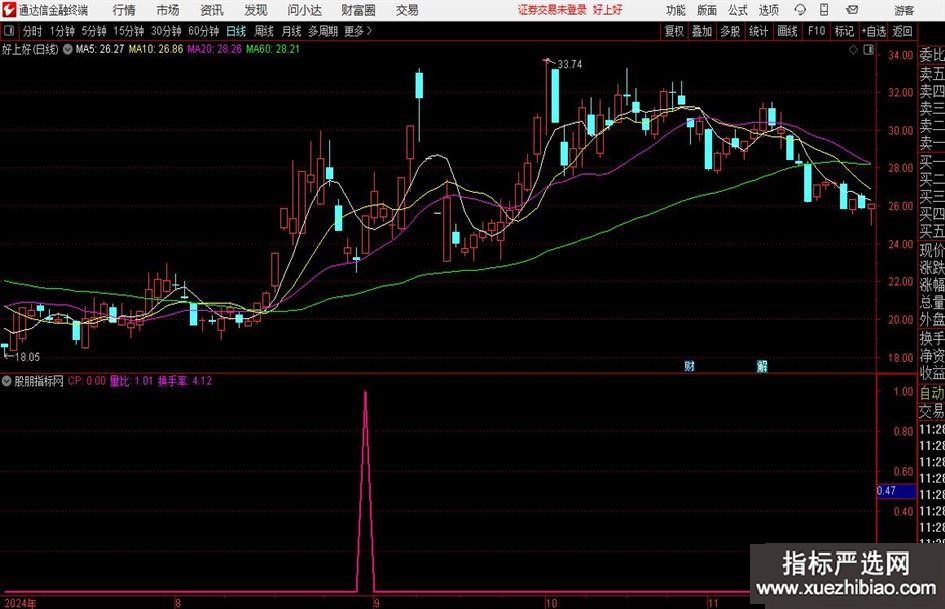This screenshot has height=609, width=945.
Task: Switch to the 5分钟 period tab
Action: point(93,31)
